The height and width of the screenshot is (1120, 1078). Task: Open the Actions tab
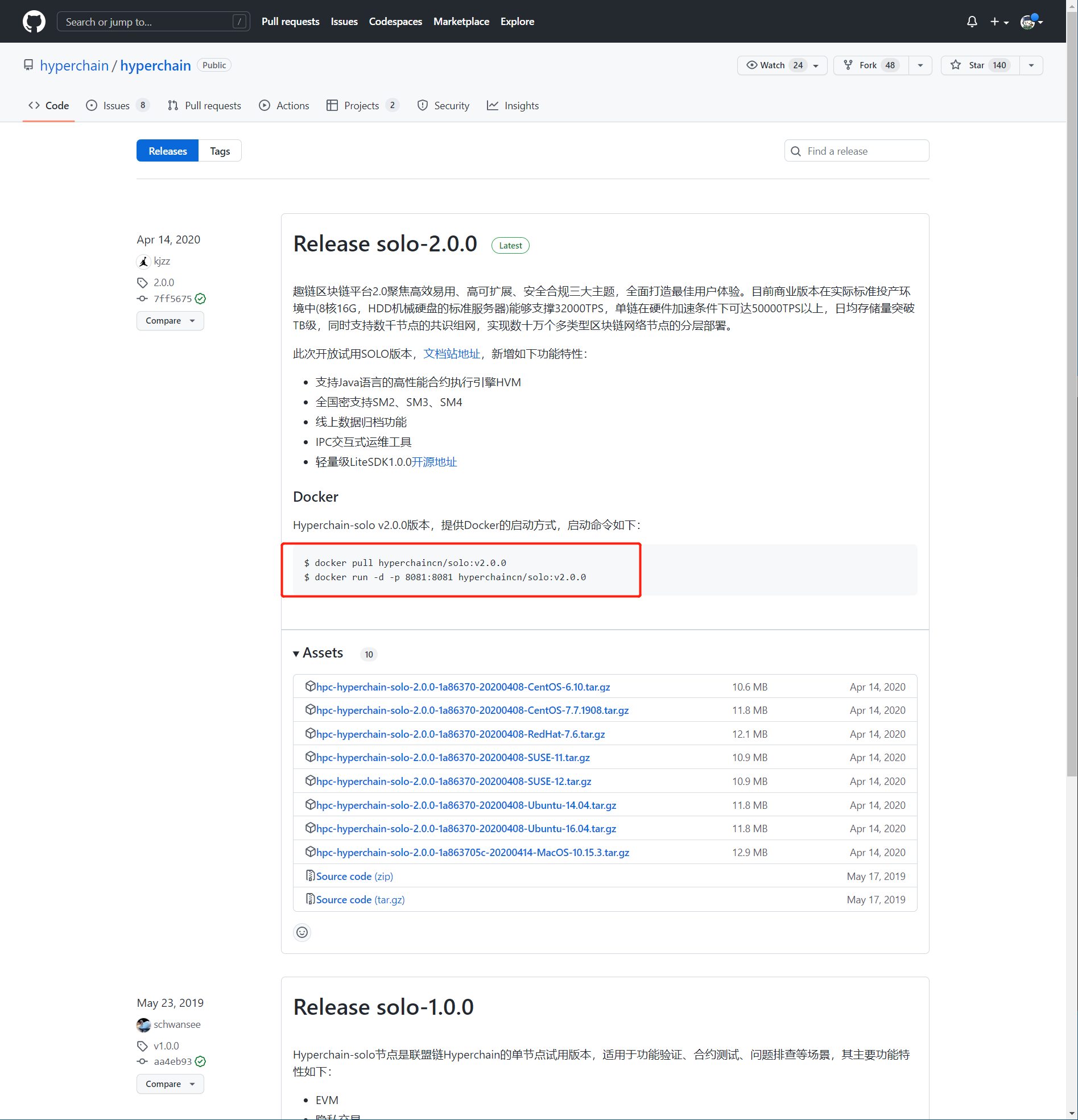click(284, 106)
